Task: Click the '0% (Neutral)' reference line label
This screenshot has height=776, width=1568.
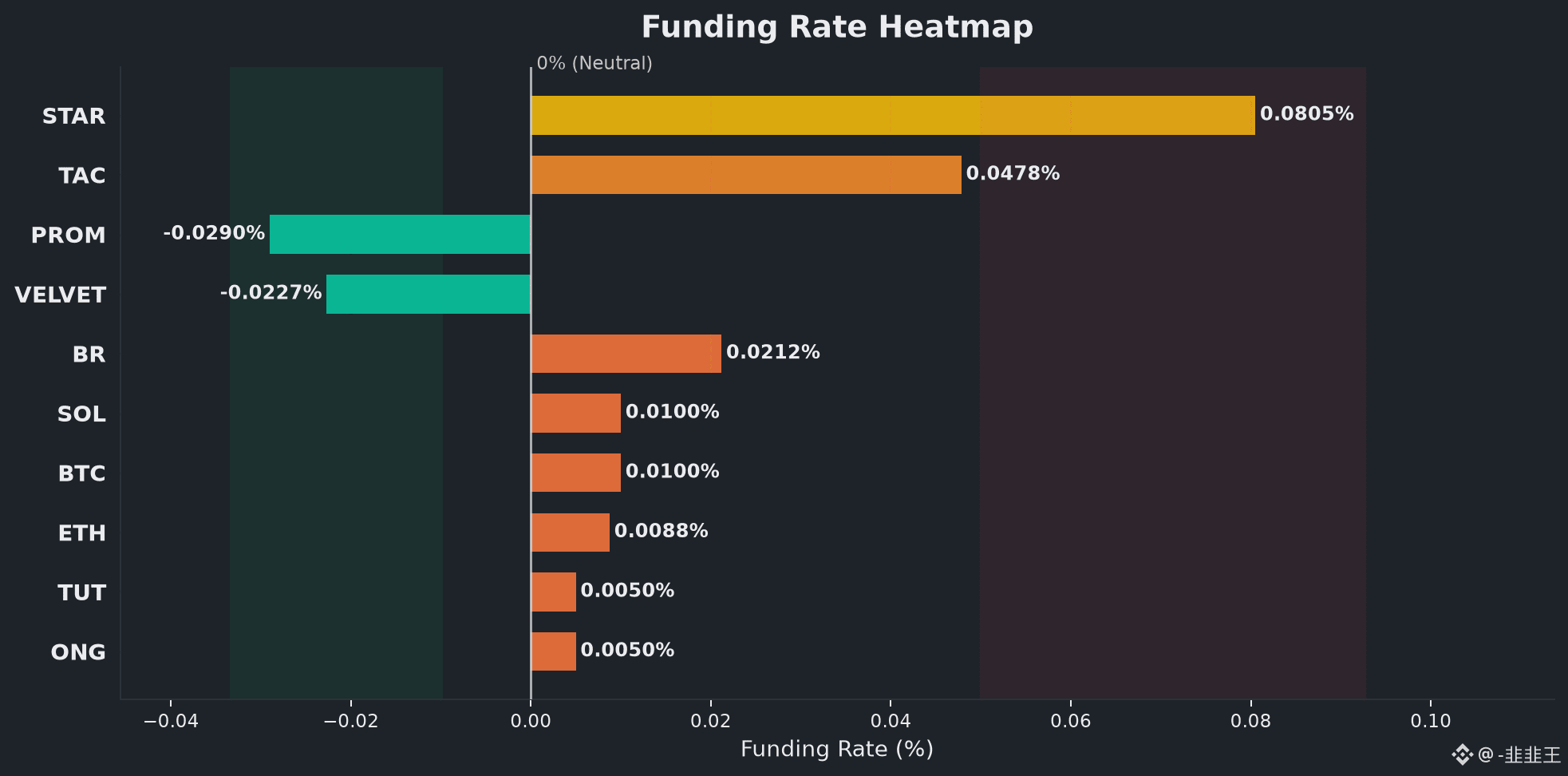Action: [x=594, y=63]
